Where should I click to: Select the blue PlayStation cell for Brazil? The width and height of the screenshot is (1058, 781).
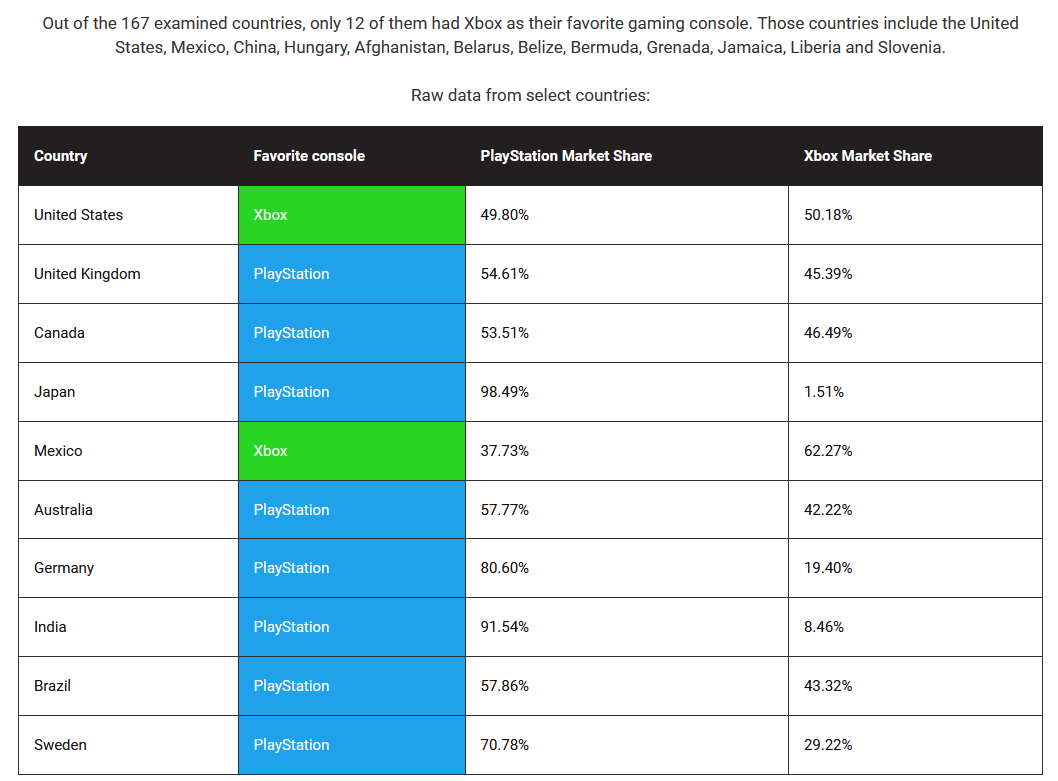(352, 686)
